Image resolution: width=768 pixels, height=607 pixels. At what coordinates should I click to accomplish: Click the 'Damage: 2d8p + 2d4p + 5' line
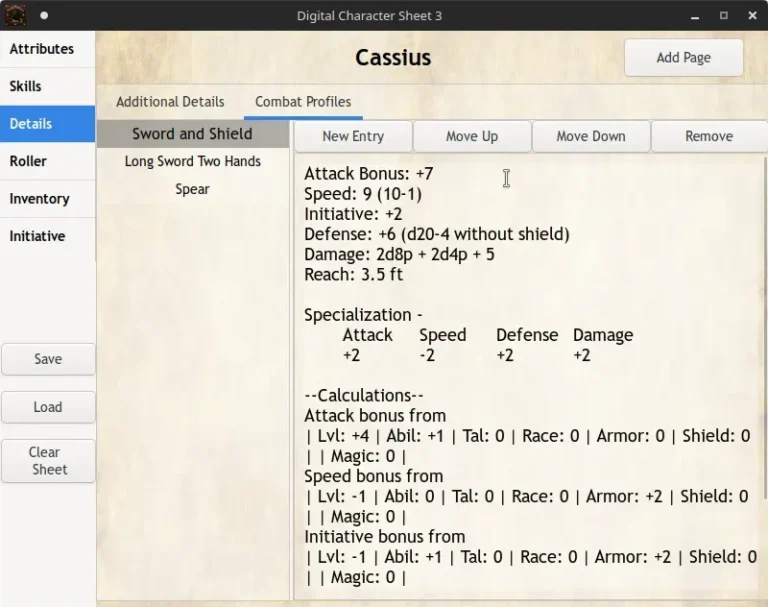coord(399,255)
